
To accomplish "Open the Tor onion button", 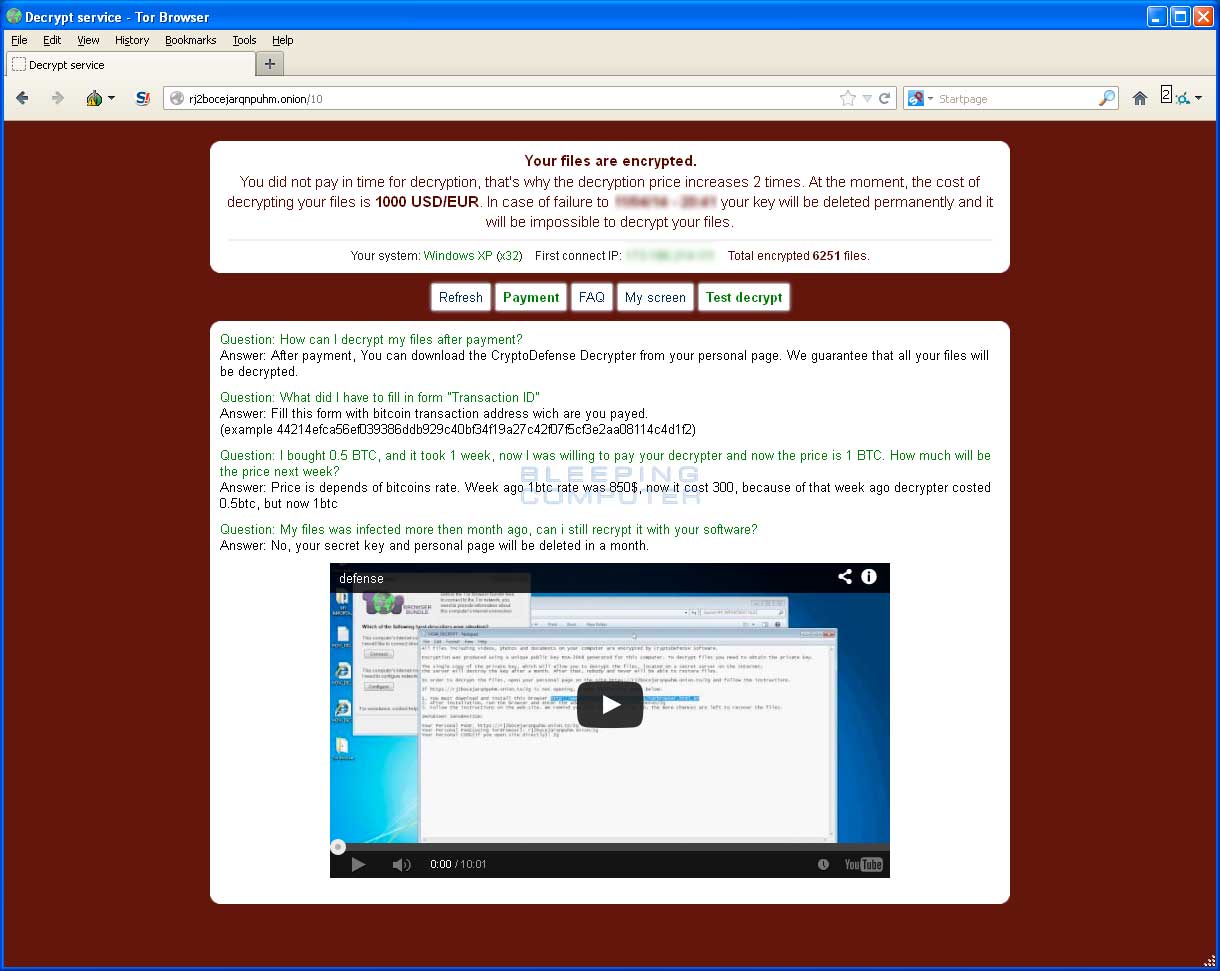I will click(x=94, y=98).
